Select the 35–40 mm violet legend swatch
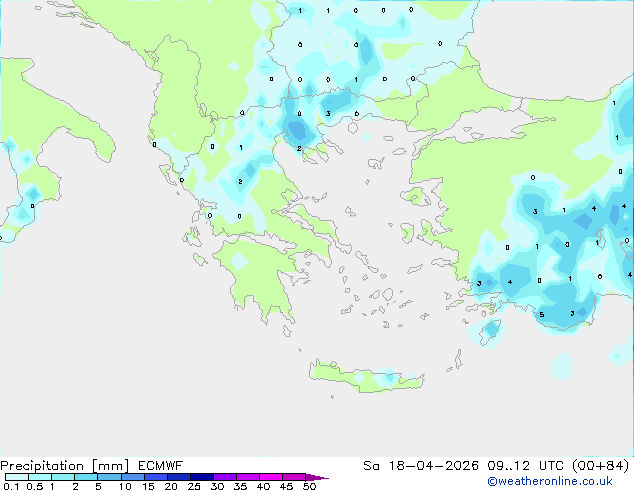Viewport: 634px width, 490px height. coord(247,477)
